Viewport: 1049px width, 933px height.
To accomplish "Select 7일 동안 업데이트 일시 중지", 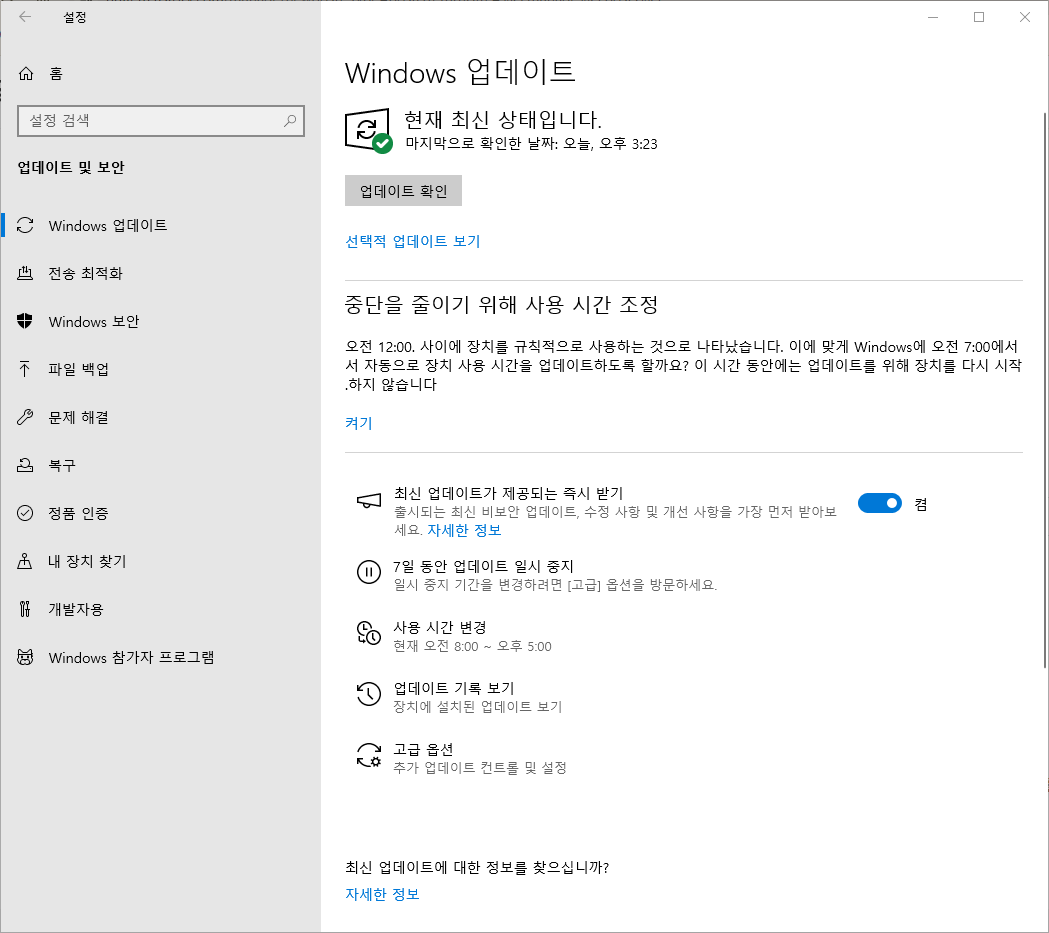I will coord(483,566).
